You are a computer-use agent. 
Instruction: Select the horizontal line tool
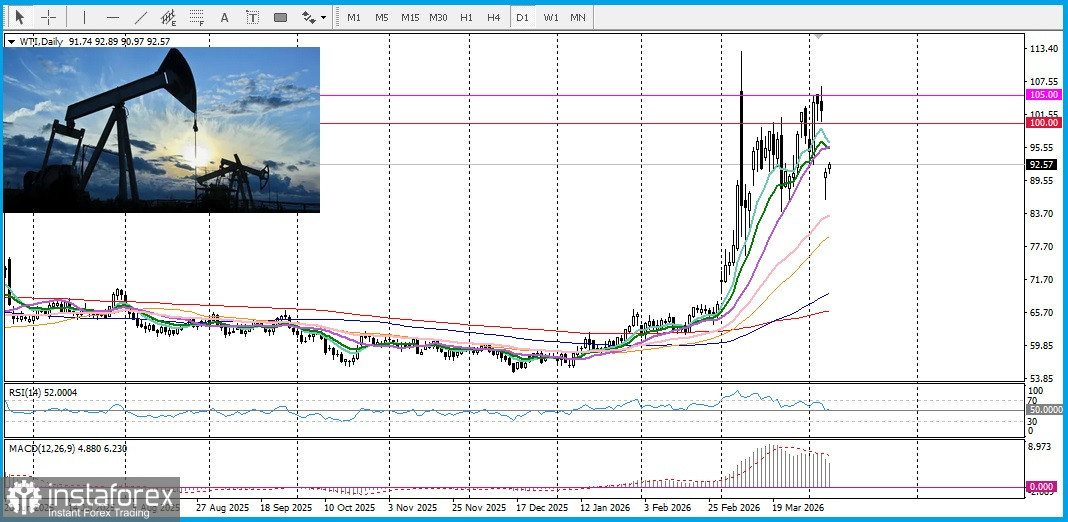112,17
